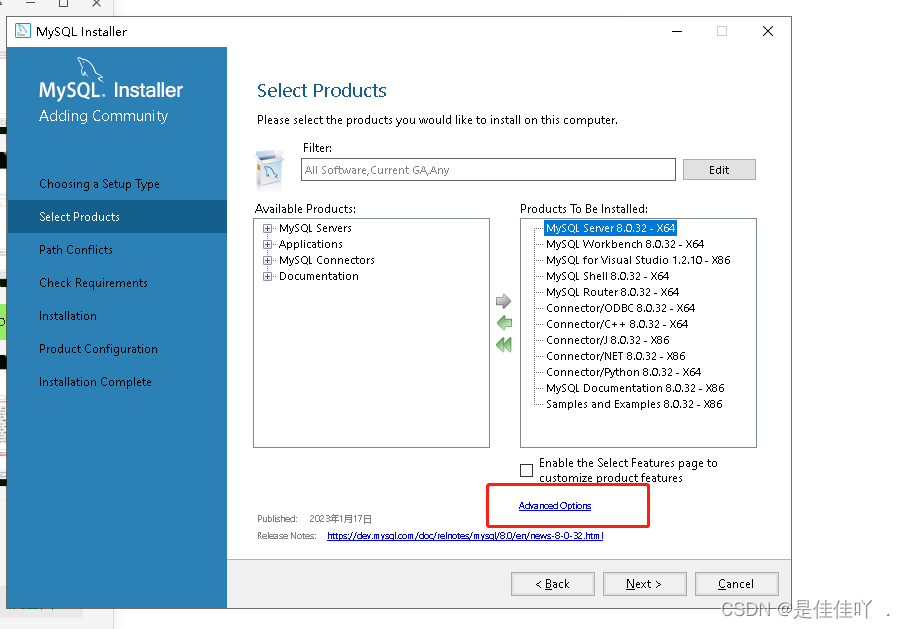The height and width of the screenshot is (629, 905).
Task: Select MySQL Workbench 8.0.32 - X64 in list
Action: click(624, 244)
